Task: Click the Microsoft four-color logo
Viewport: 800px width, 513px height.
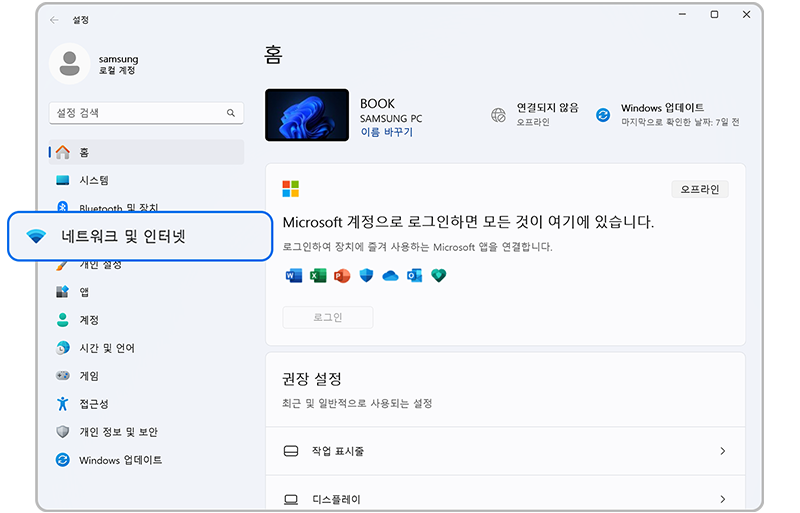Action: click(291, 189)
